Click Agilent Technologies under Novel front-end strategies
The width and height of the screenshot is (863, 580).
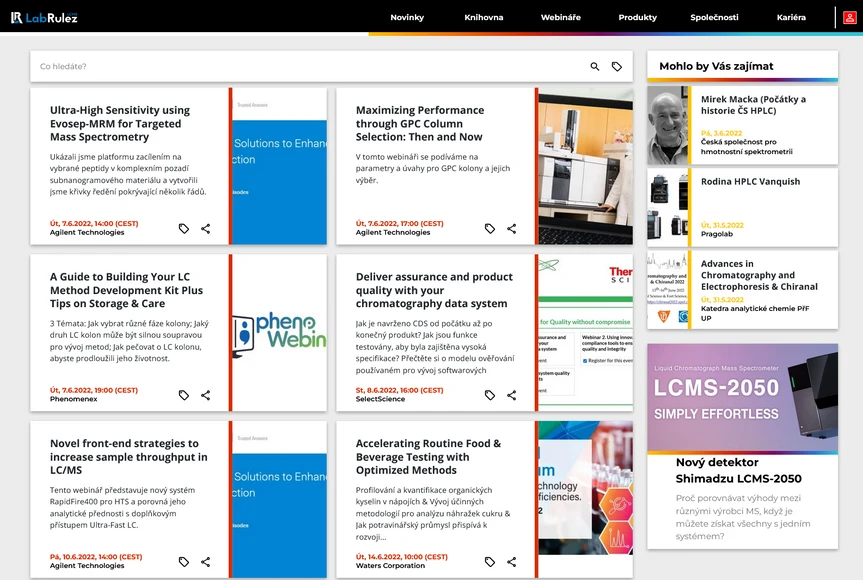[x=87, y=566]
